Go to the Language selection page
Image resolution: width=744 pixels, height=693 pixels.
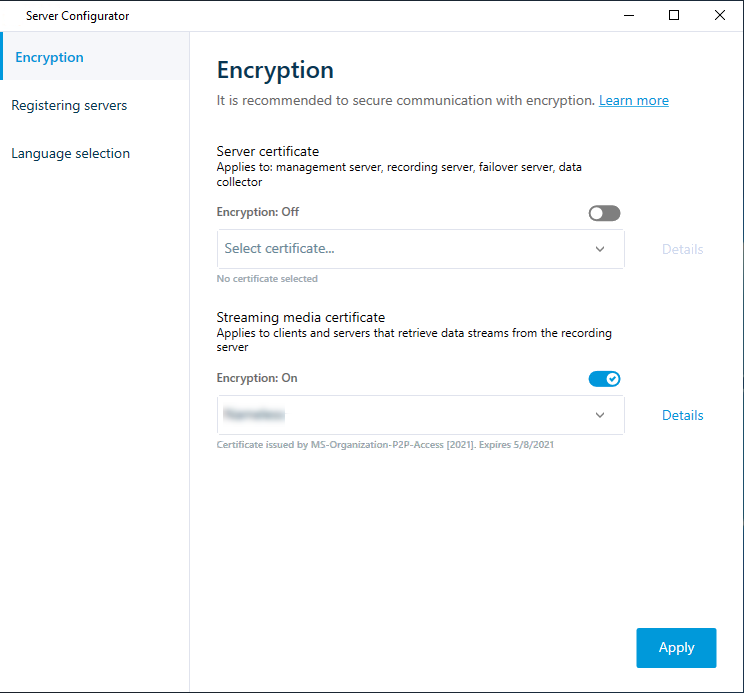pos(71,153)
